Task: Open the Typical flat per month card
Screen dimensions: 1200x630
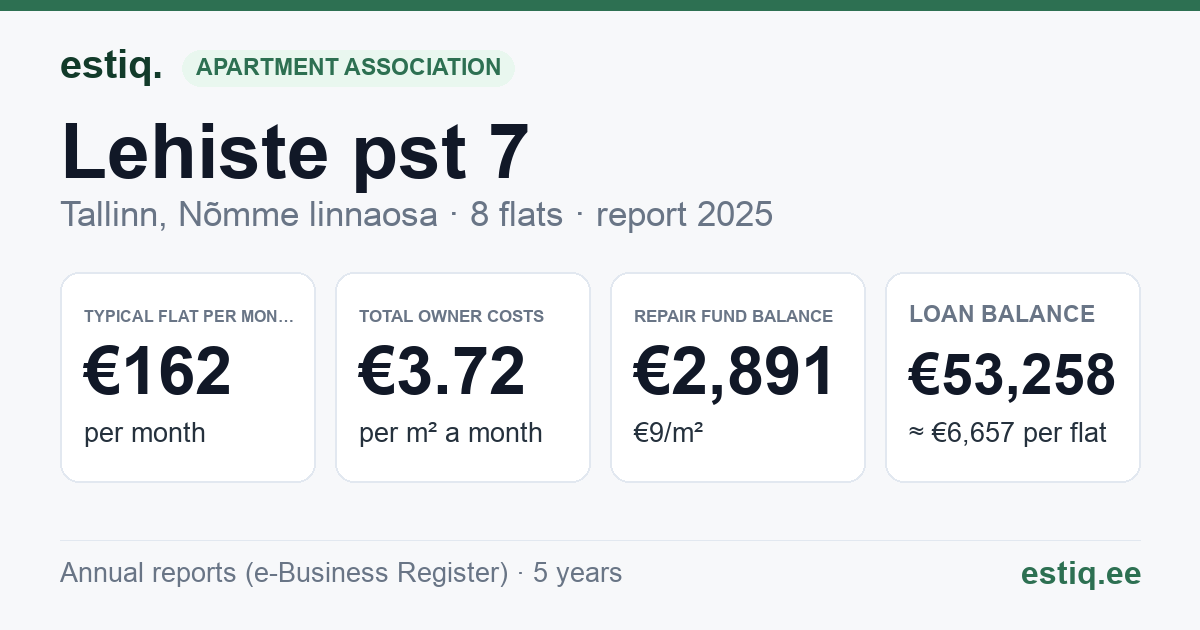Action: pos(188,377)
